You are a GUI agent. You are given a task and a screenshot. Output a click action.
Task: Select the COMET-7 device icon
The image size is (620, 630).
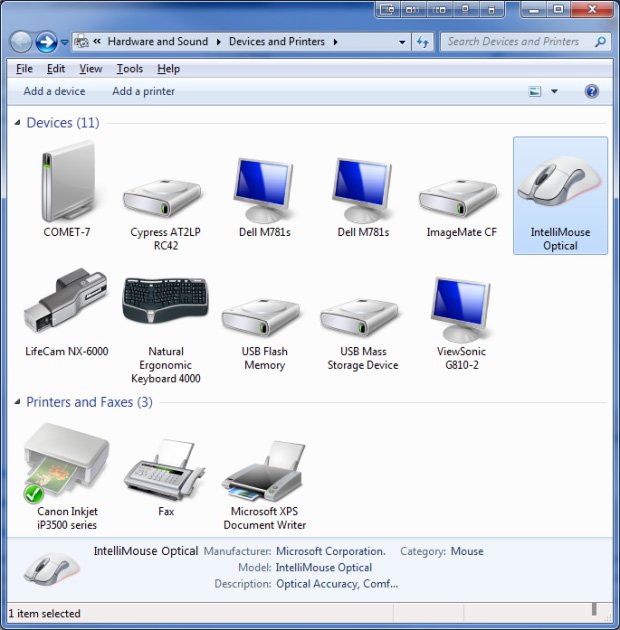click(68, 181)
